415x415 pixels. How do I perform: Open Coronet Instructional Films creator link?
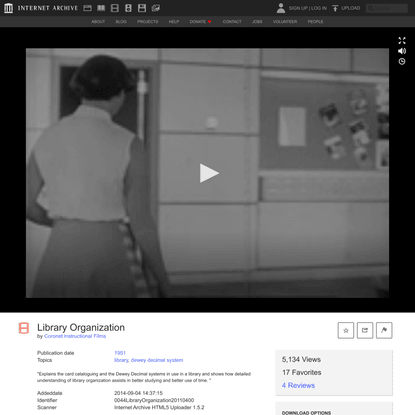coord(75,336)
